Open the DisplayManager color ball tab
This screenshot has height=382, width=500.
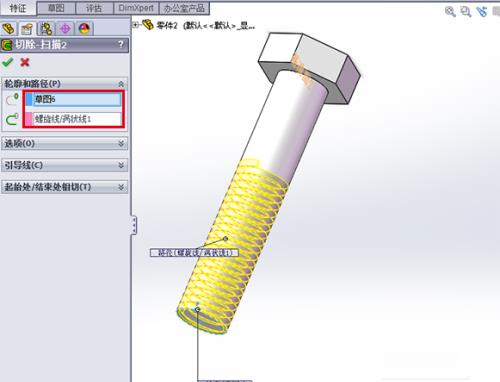click(x=84, y=29)
